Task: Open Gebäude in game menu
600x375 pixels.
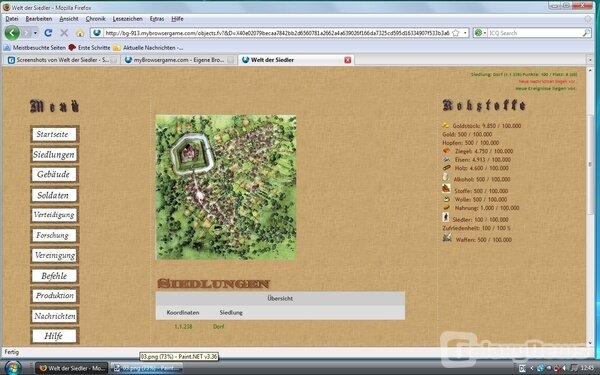Action: pyautogui.click(x=54, y=174)
